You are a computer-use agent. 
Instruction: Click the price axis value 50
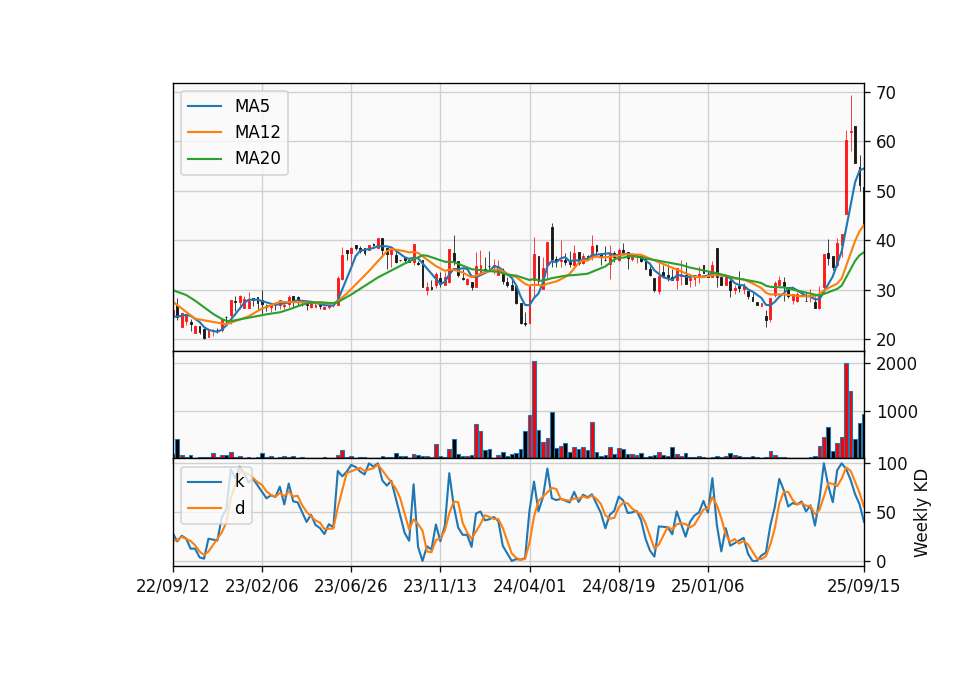pyautogui.click(x=886, y=192)
